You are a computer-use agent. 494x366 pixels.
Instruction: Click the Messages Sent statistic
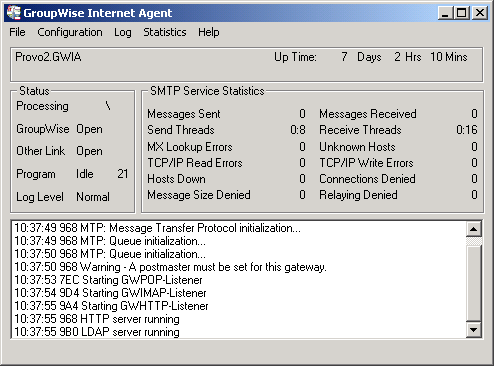[x=226, y=114]
